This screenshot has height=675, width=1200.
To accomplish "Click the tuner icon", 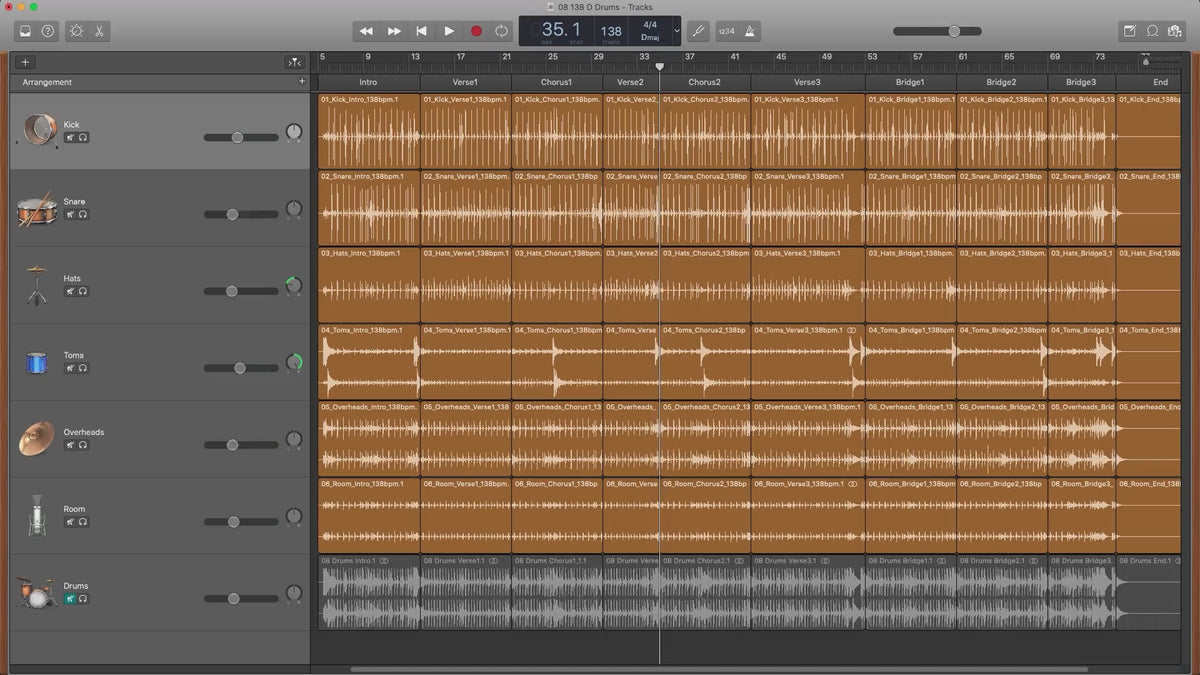I will pos(698,31).
